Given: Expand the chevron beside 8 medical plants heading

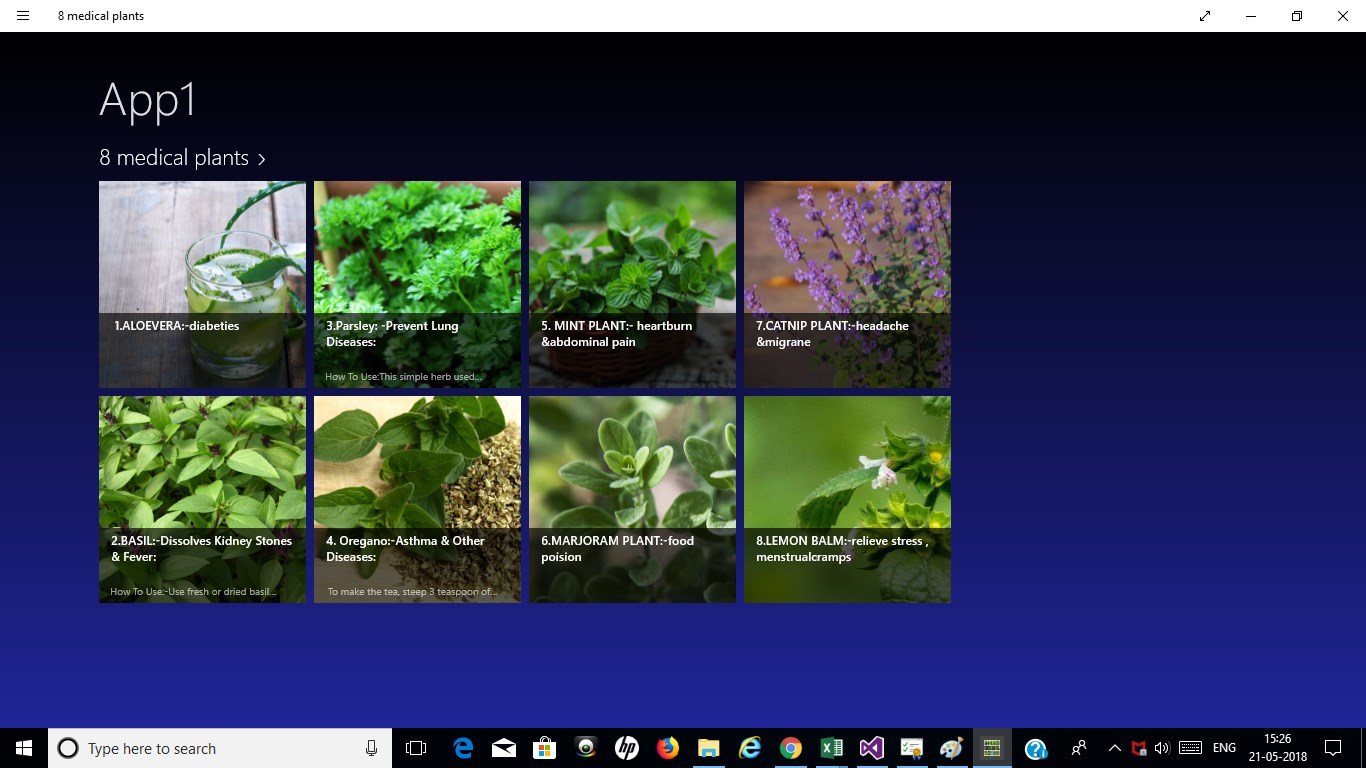Looking at the screenshot, I should point(262,158).
